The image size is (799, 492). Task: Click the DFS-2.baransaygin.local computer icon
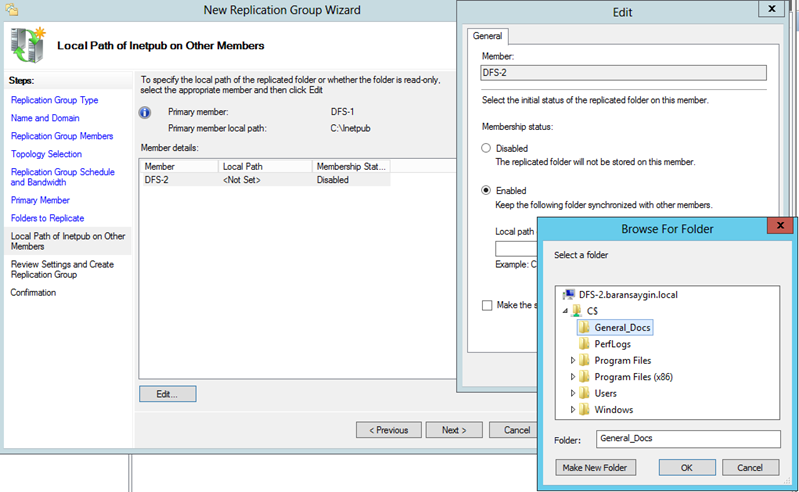click(570, 294)
